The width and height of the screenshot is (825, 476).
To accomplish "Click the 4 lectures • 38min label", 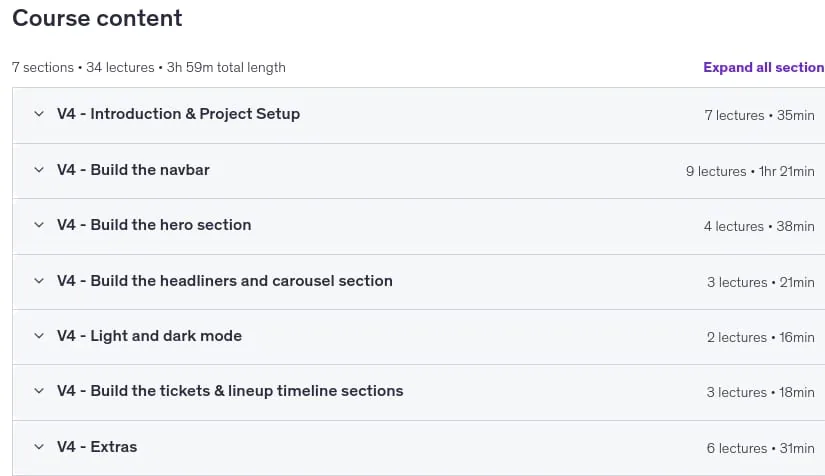I will [759, 226].
